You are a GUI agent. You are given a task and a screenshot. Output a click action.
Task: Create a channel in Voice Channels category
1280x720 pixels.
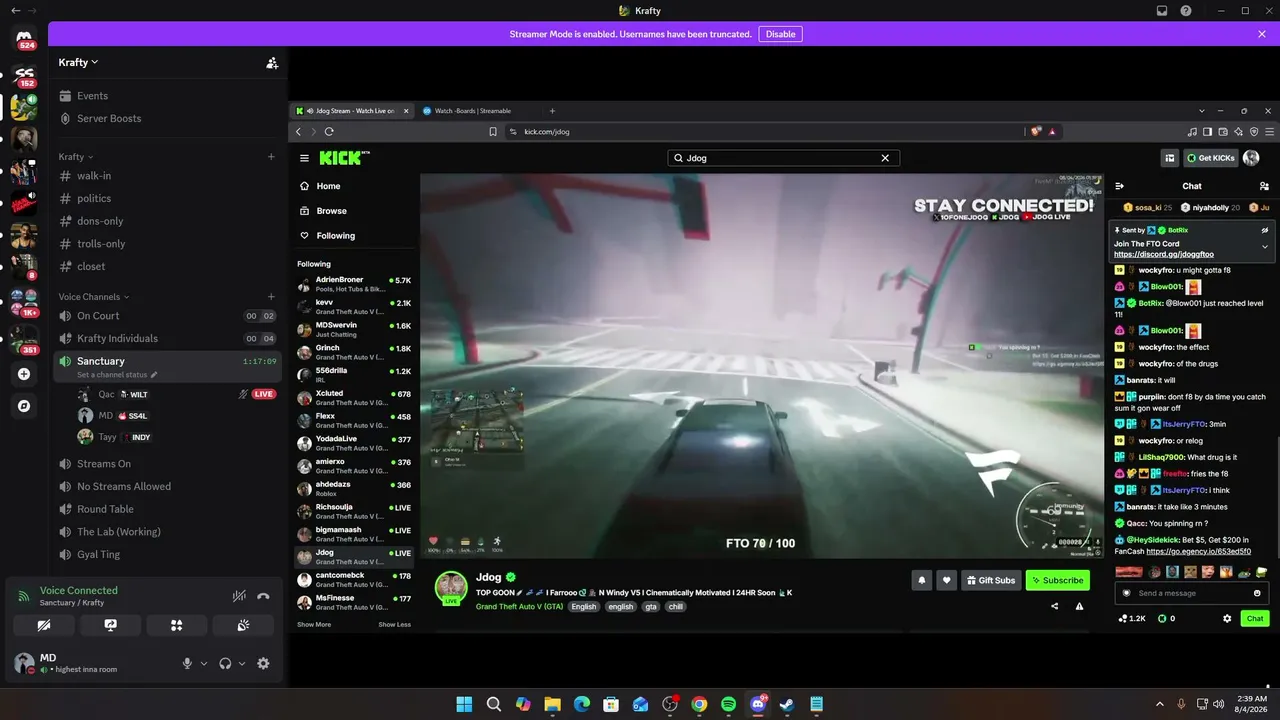coord(271,297)
